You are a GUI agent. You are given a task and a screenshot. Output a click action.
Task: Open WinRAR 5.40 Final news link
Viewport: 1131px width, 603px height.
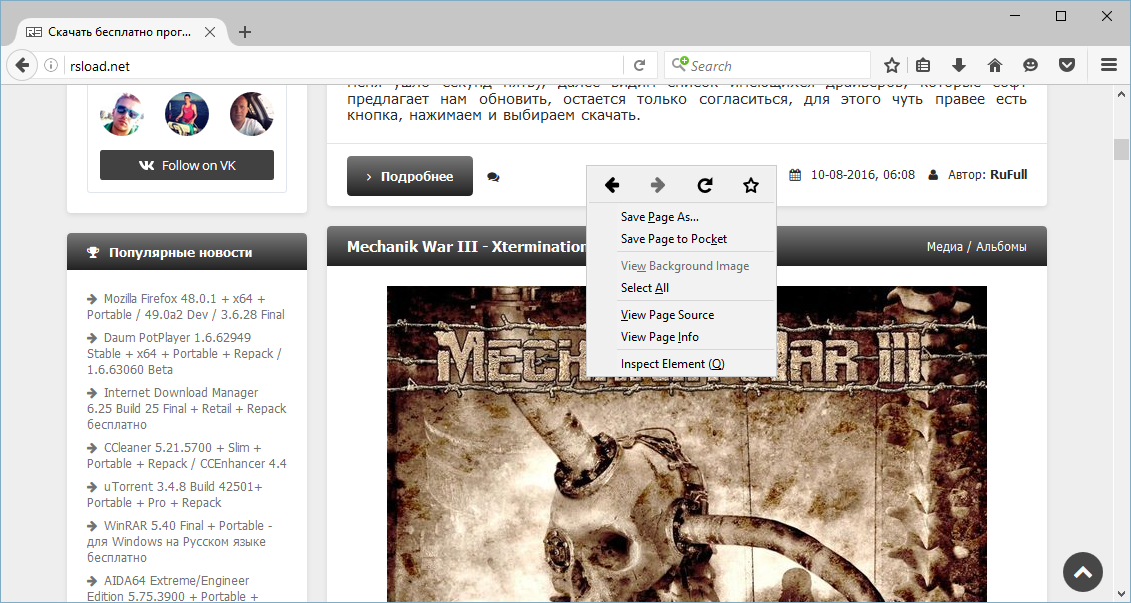(180, 542)
